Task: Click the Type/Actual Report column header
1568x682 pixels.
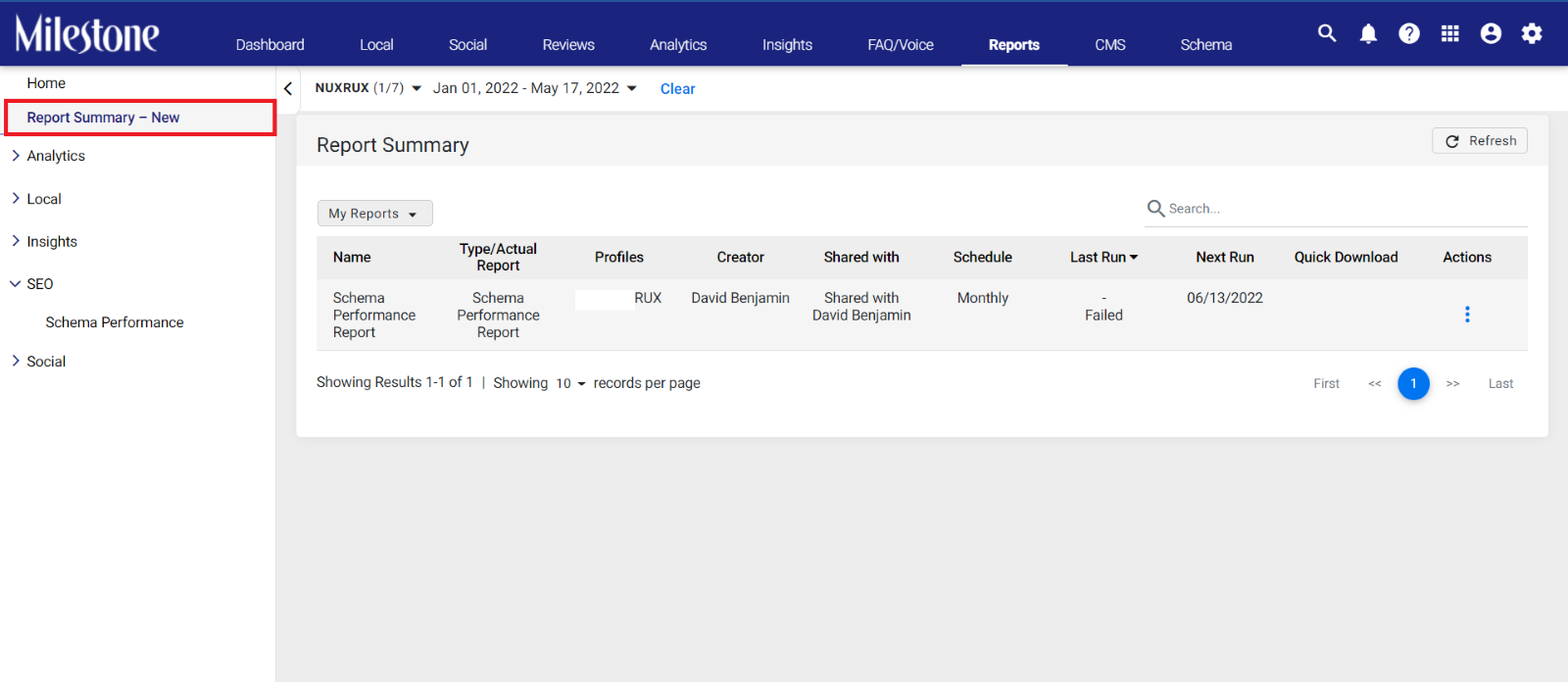Action: pyautogui.click(x=498, y=257)
